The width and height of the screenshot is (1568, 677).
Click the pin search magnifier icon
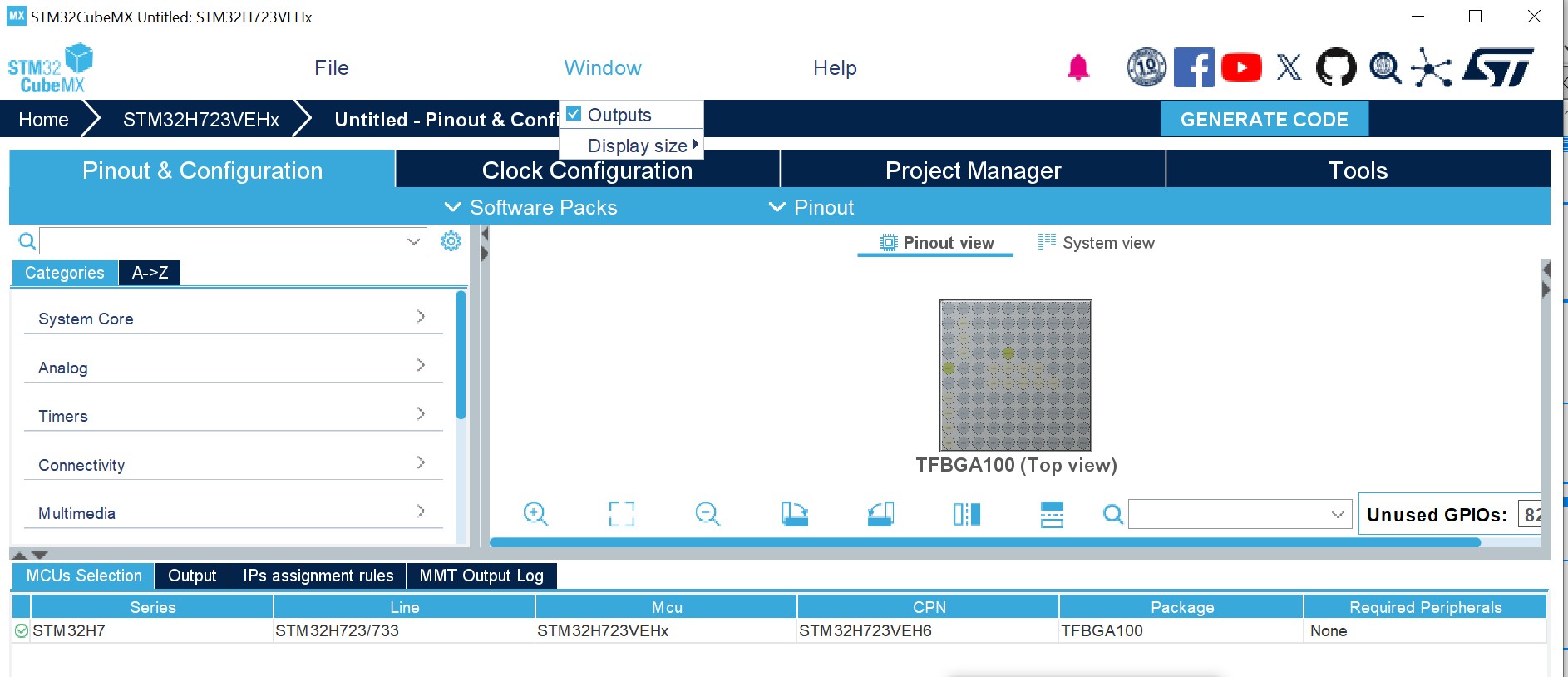tap(1112, 514)
